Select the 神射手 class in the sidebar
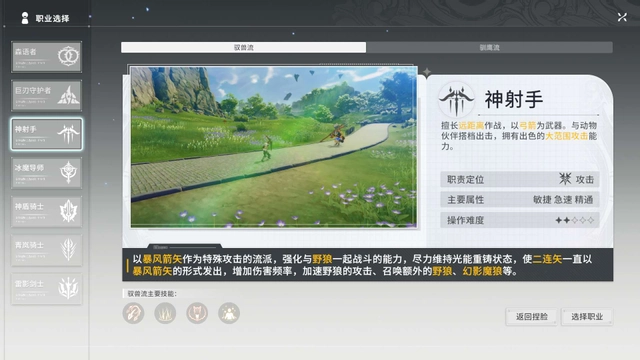 coord(47,134)
